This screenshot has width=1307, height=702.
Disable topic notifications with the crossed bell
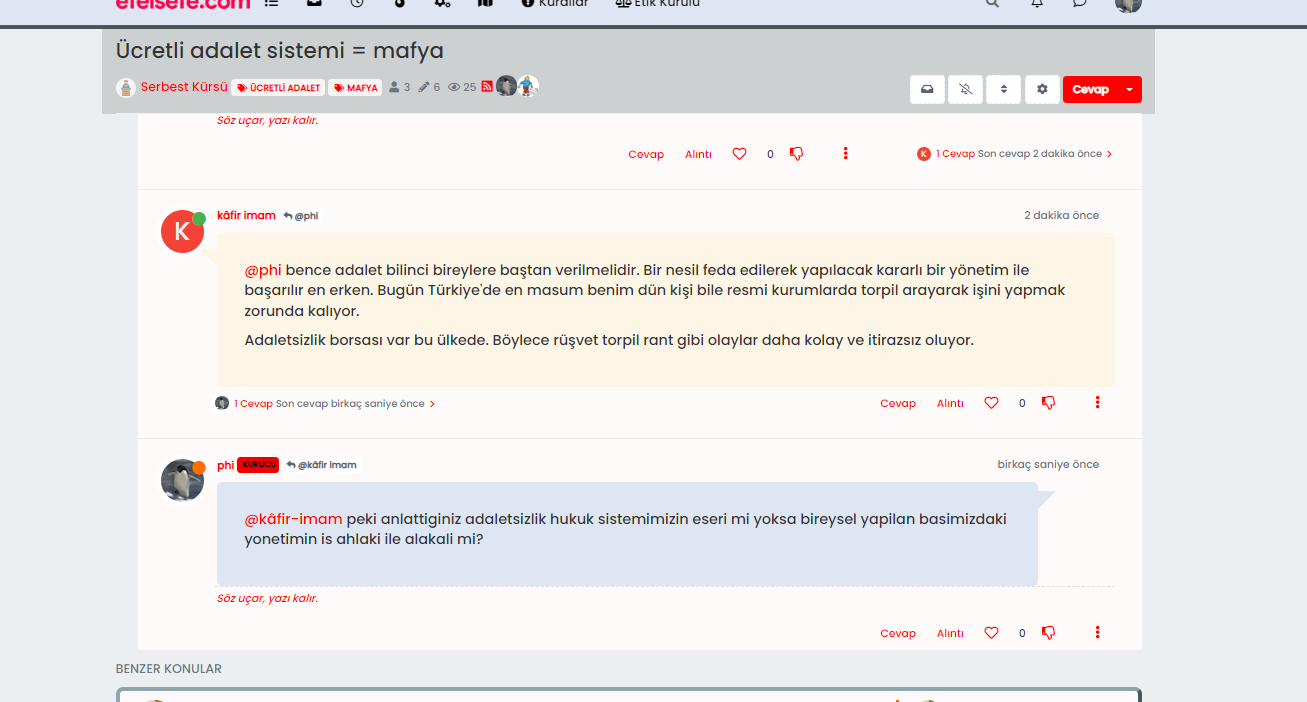pos(965,89)
